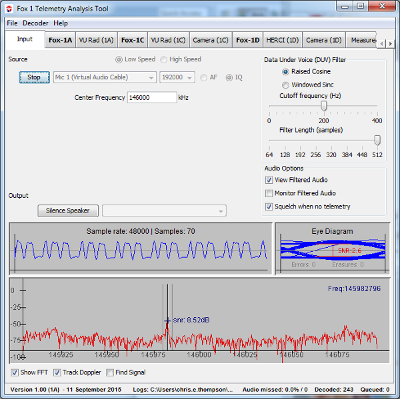Switch to the Fox-1A tab

tap(60, 40)
